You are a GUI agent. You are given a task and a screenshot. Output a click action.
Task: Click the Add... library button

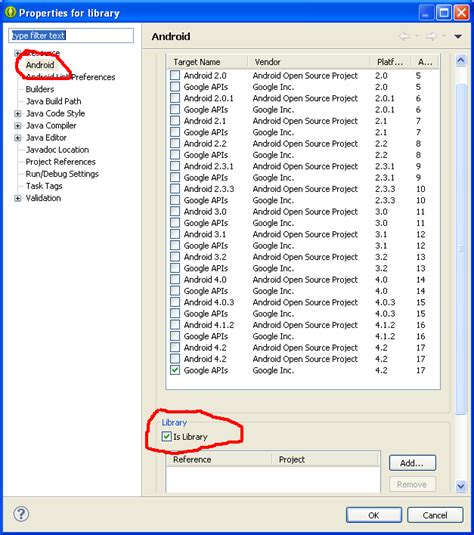(412, 463)
